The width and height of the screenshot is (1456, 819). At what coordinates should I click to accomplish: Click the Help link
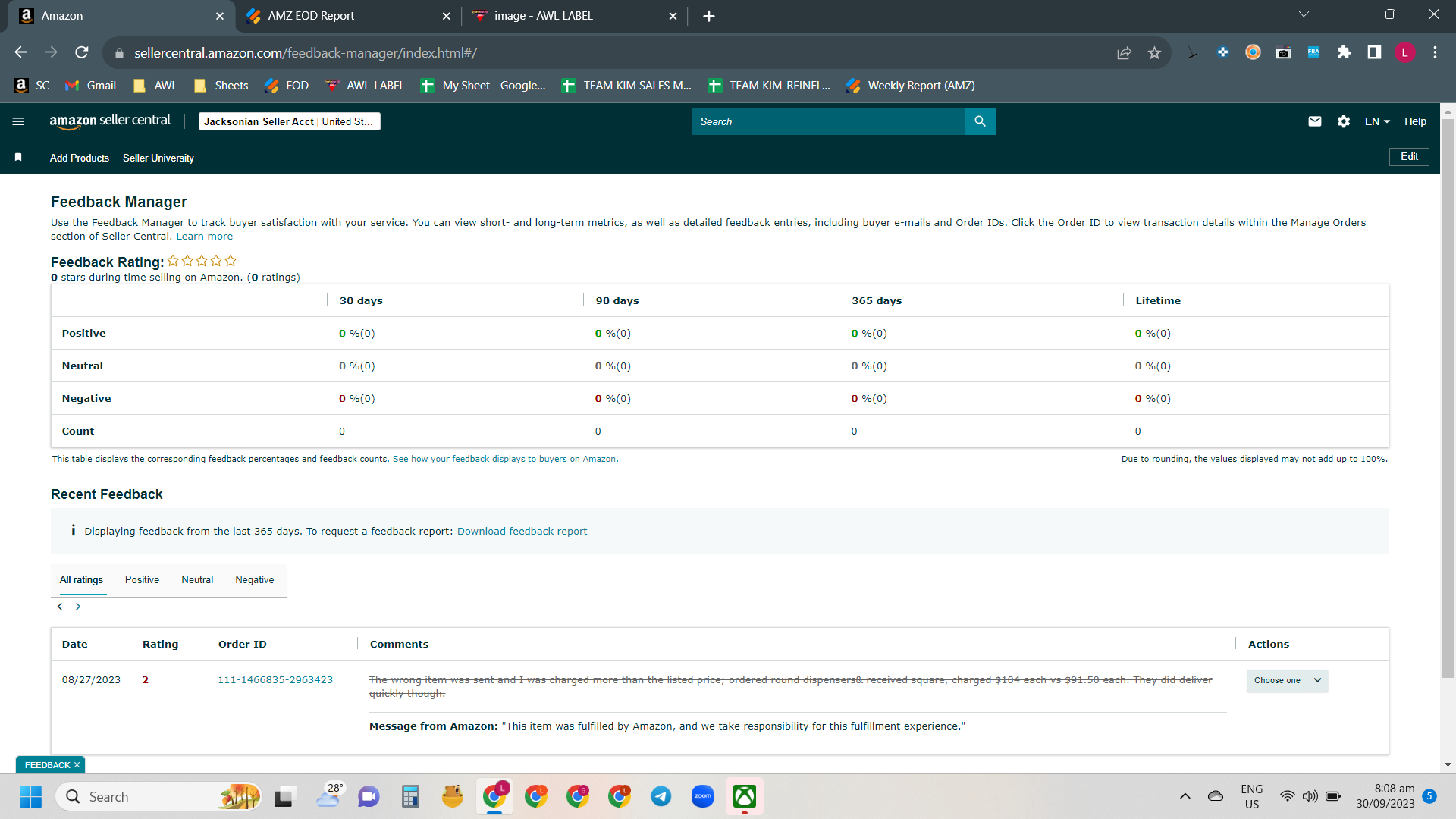[x=1415, y=121]
